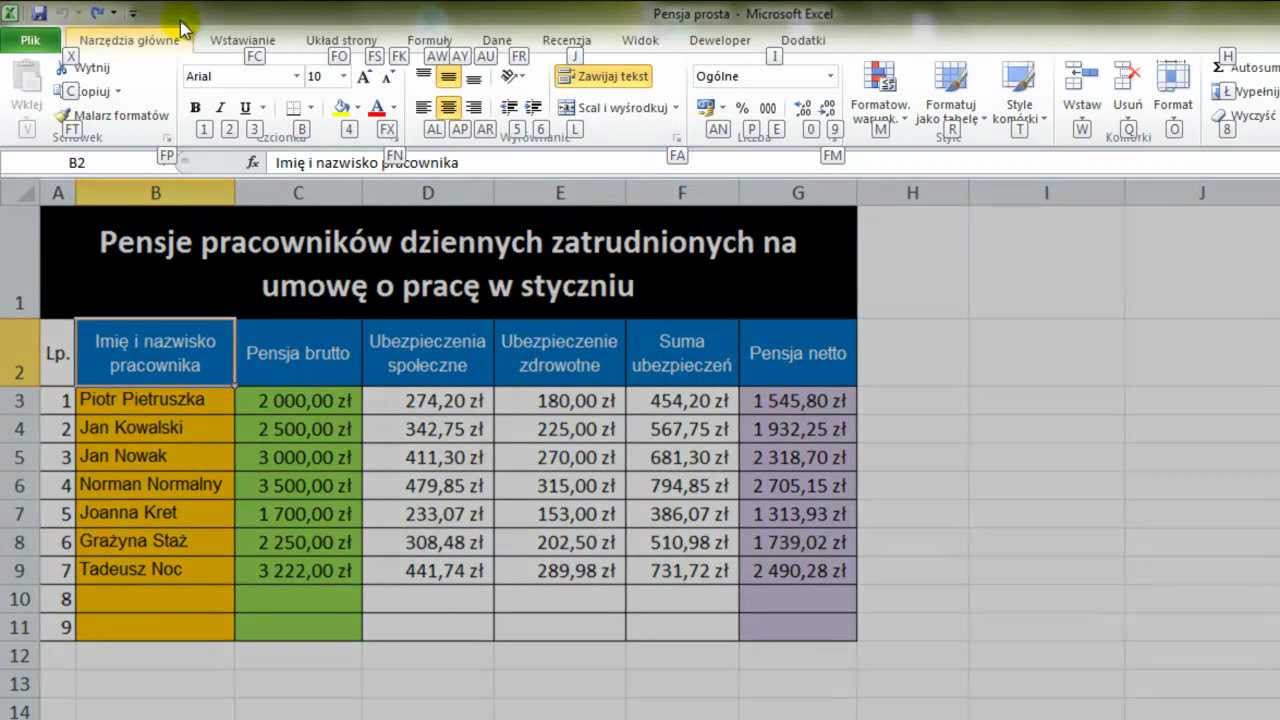1280x720 pixels.
Task: Apply percent style with the % icon
Action: coord(742,107)
